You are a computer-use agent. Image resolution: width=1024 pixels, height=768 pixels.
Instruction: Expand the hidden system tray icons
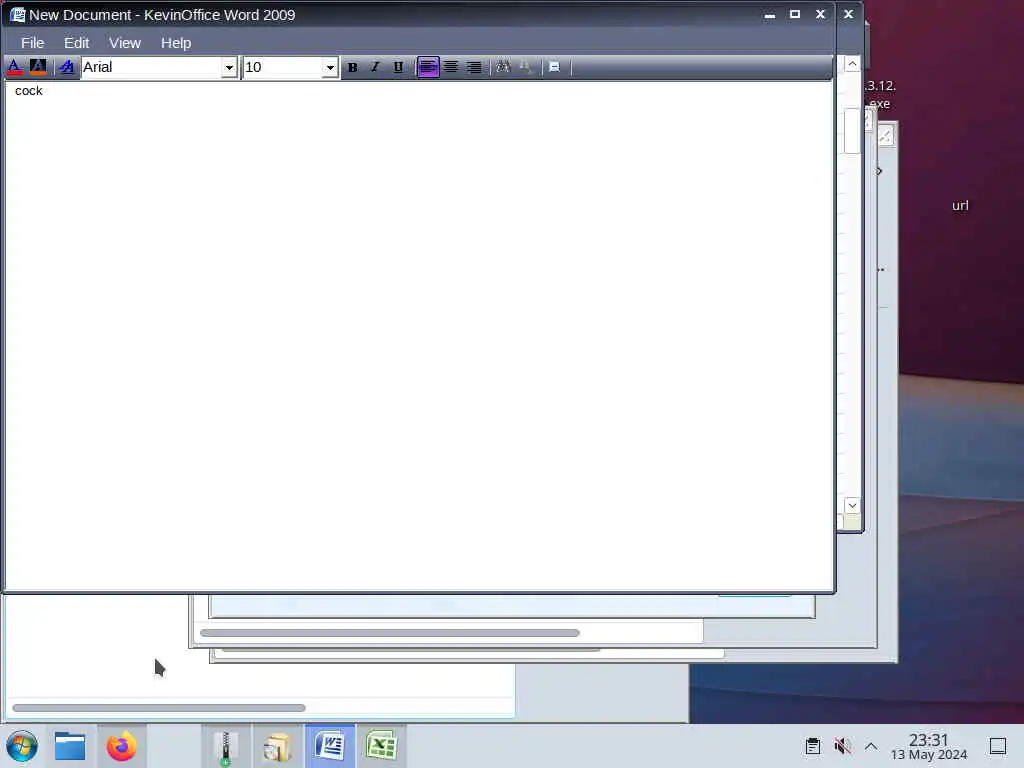871,746
